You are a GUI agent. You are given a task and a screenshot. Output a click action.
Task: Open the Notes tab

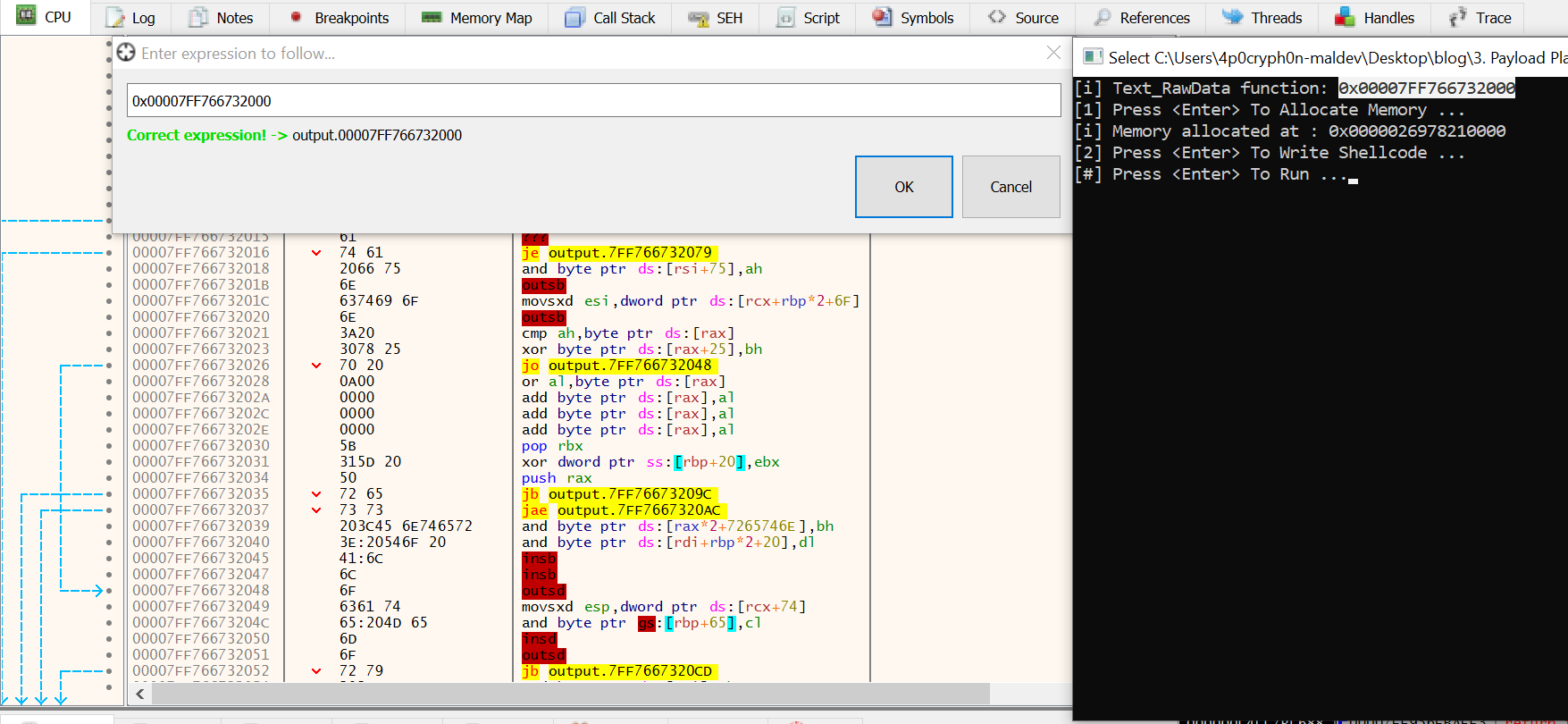(221, 17)
